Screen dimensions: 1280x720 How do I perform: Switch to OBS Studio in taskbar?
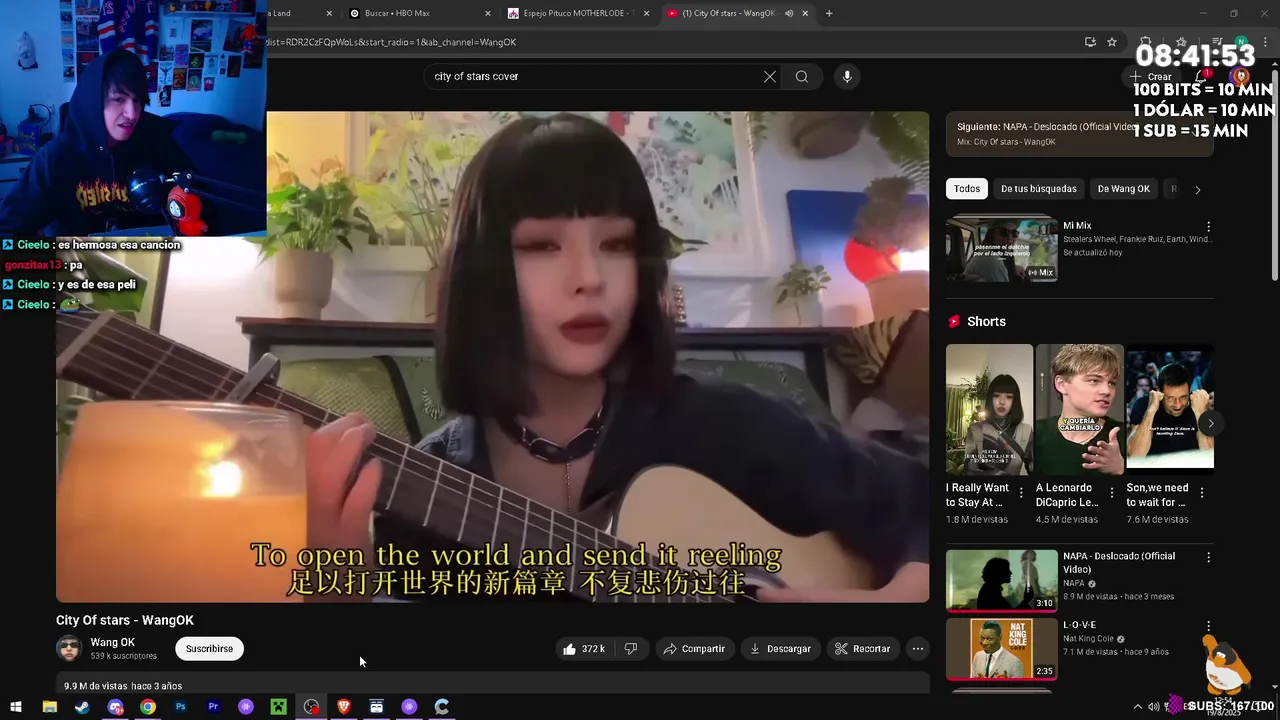312,707
